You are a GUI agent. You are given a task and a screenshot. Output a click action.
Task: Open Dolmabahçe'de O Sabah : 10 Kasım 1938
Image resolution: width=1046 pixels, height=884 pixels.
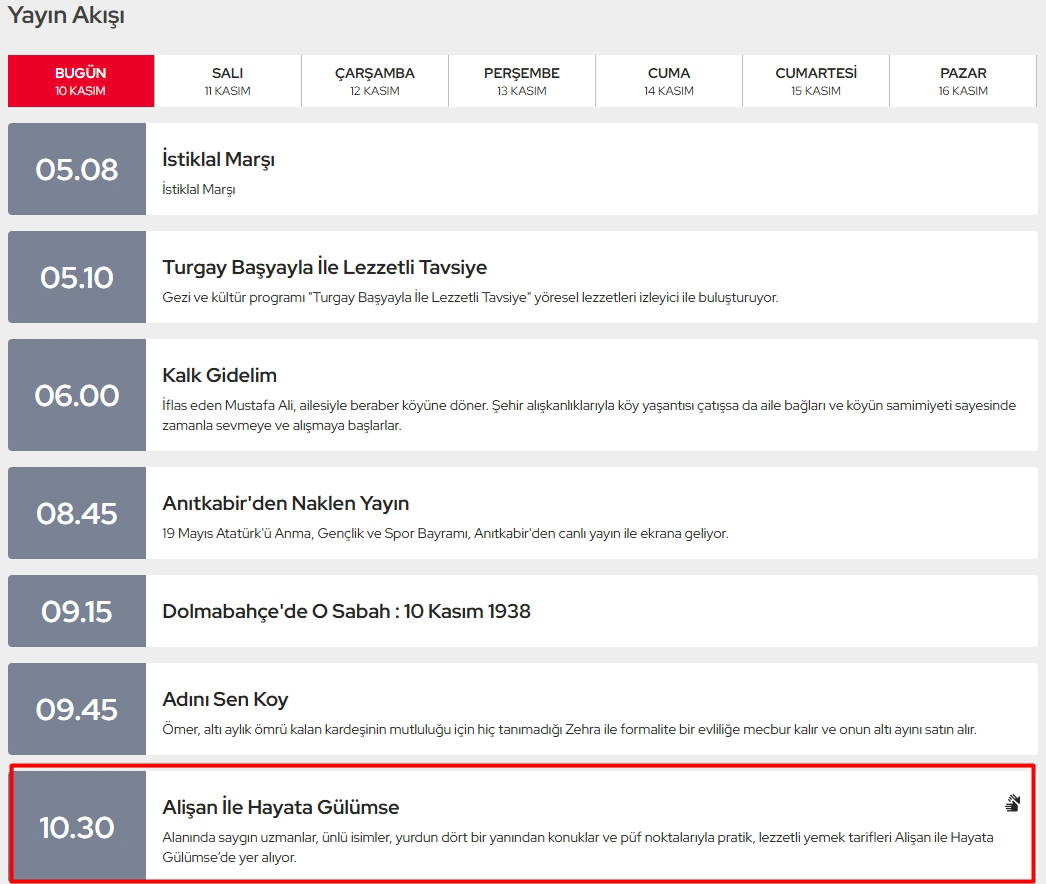[x=346, y=611]
